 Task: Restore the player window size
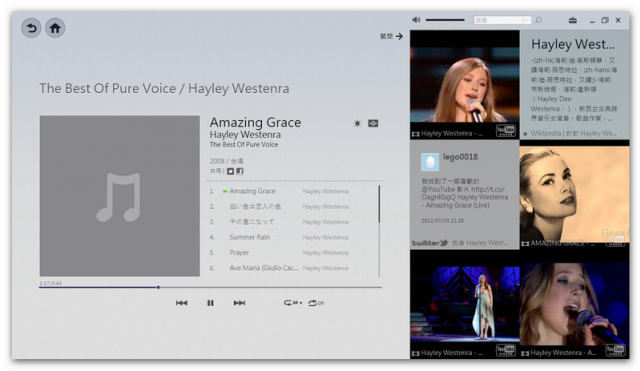[605, 20]
